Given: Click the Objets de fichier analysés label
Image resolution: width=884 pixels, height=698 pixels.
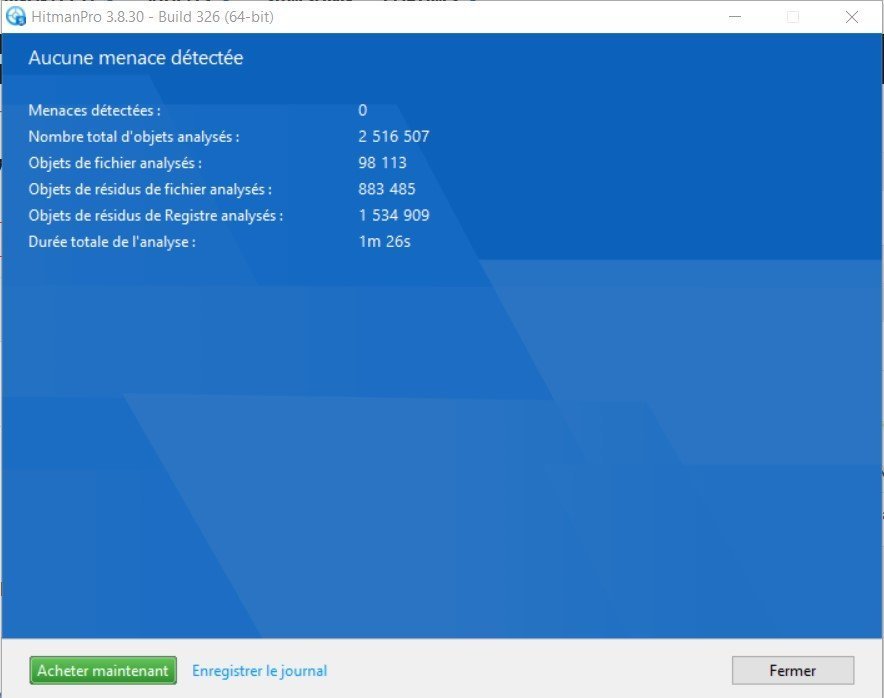Looking at the screenshot, I should pyautogui.click(x=115, y=163).
